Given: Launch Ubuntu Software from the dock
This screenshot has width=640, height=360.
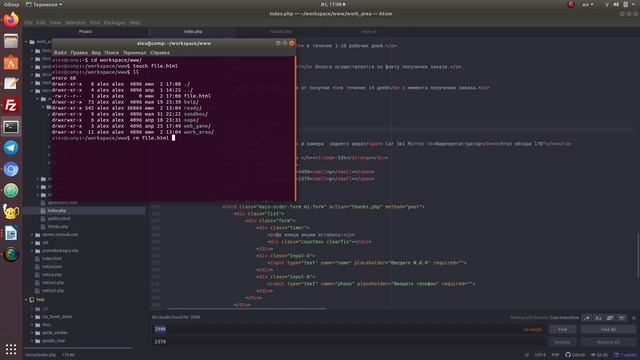Looking at the screenshot, I should pos(11,62).
